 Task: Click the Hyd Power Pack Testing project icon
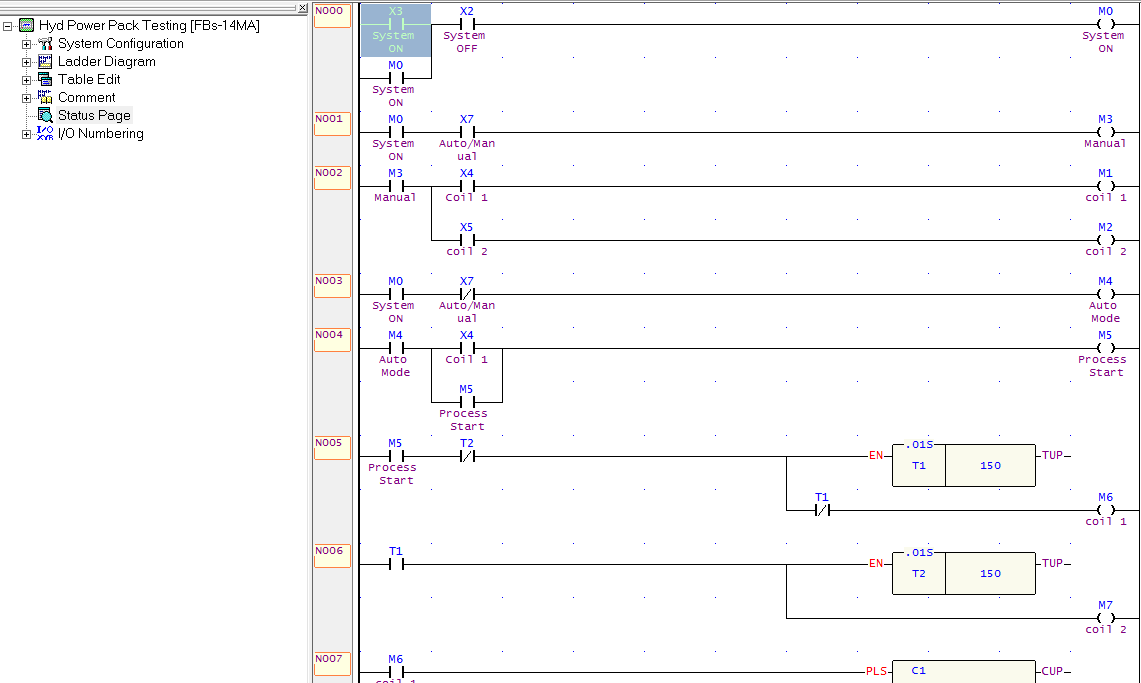coord(25,25)
